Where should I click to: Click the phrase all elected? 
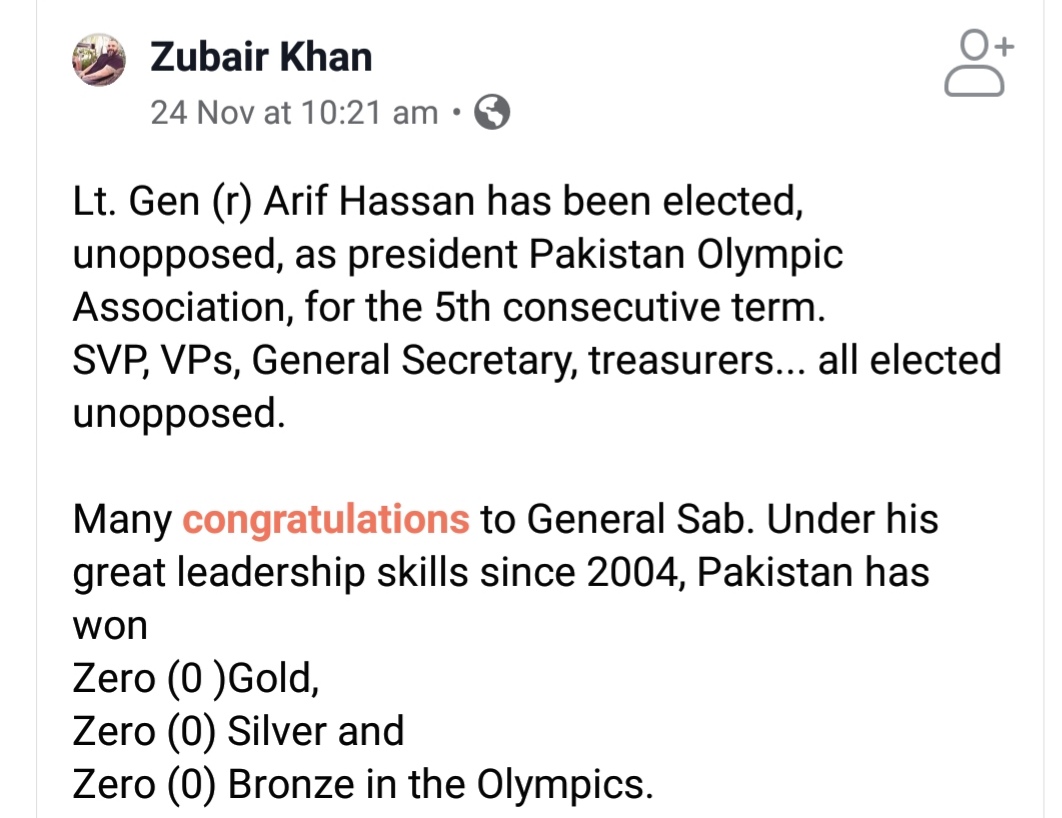[910, 360]
